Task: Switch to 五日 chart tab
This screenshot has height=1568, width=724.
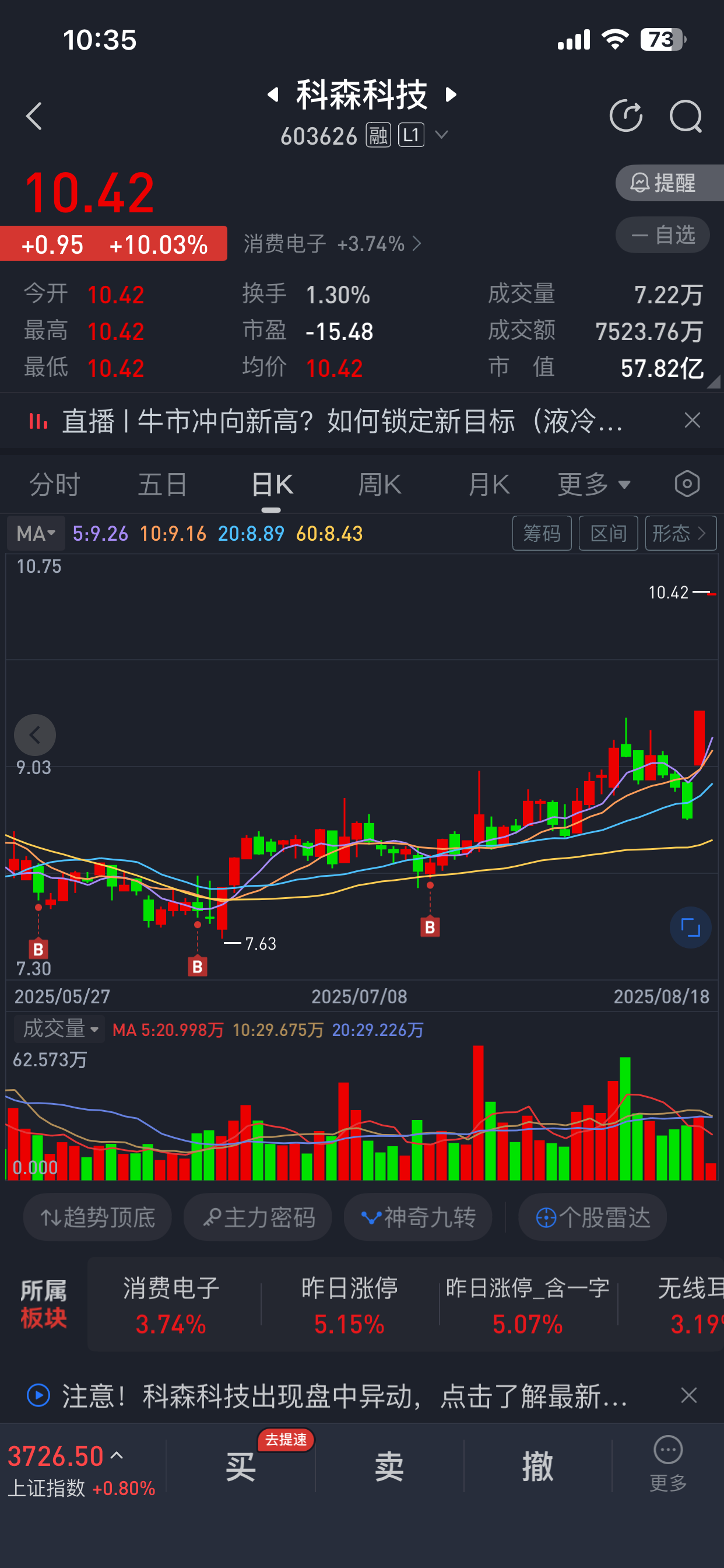Action: tap(163, 485)
